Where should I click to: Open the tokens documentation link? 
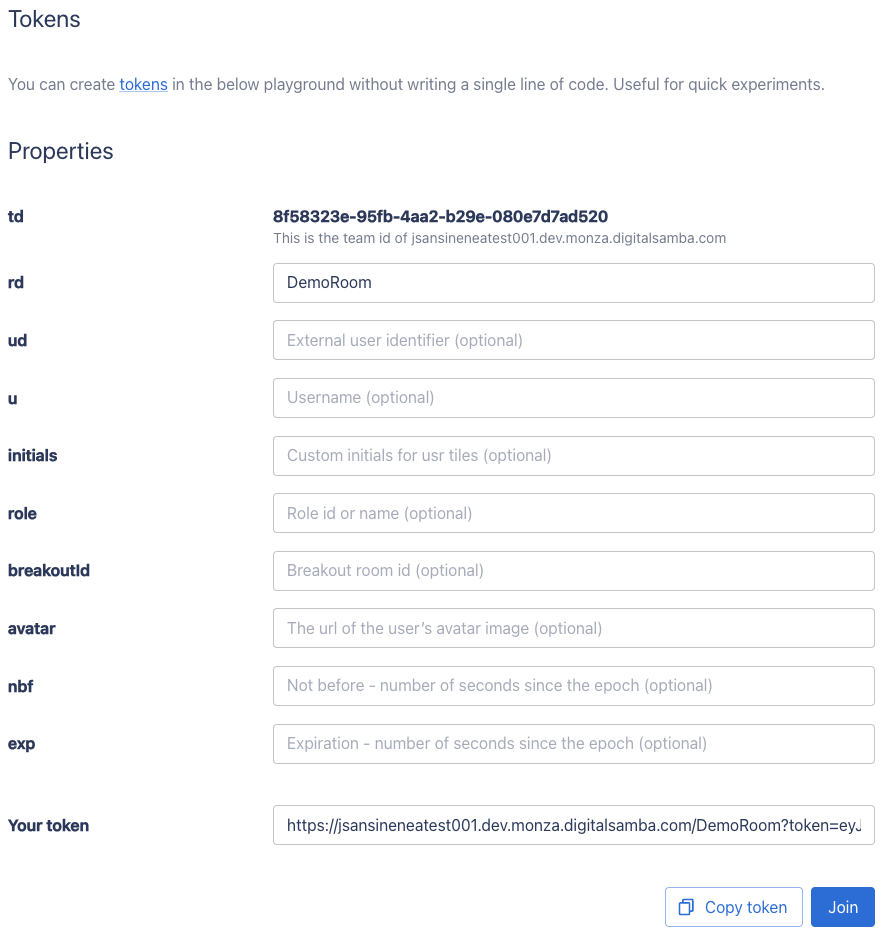pyautogui.click(x=143, y=85)
